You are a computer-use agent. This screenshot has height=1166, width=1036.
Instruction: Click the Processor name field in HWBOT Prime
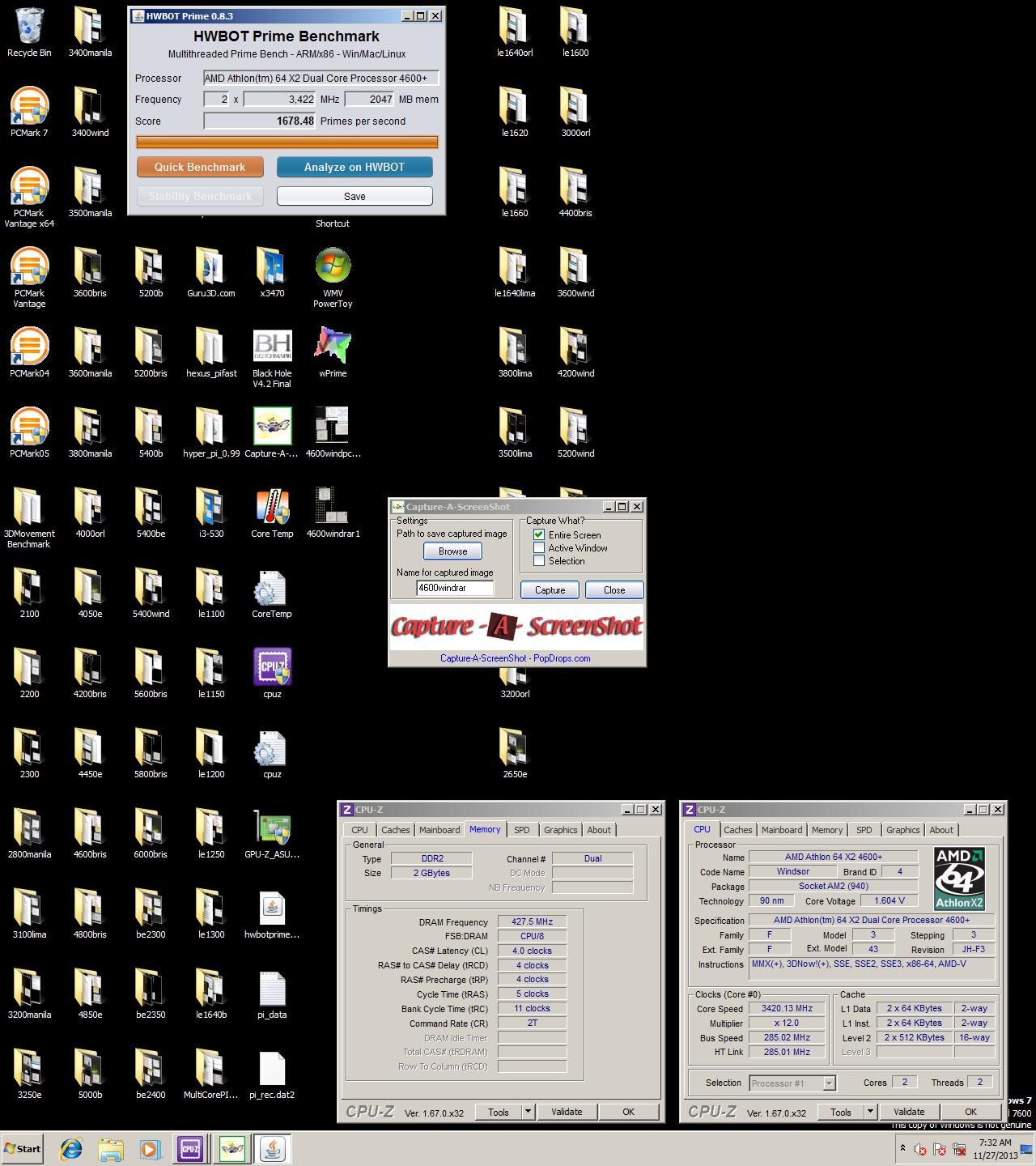[x=321, y=78]
